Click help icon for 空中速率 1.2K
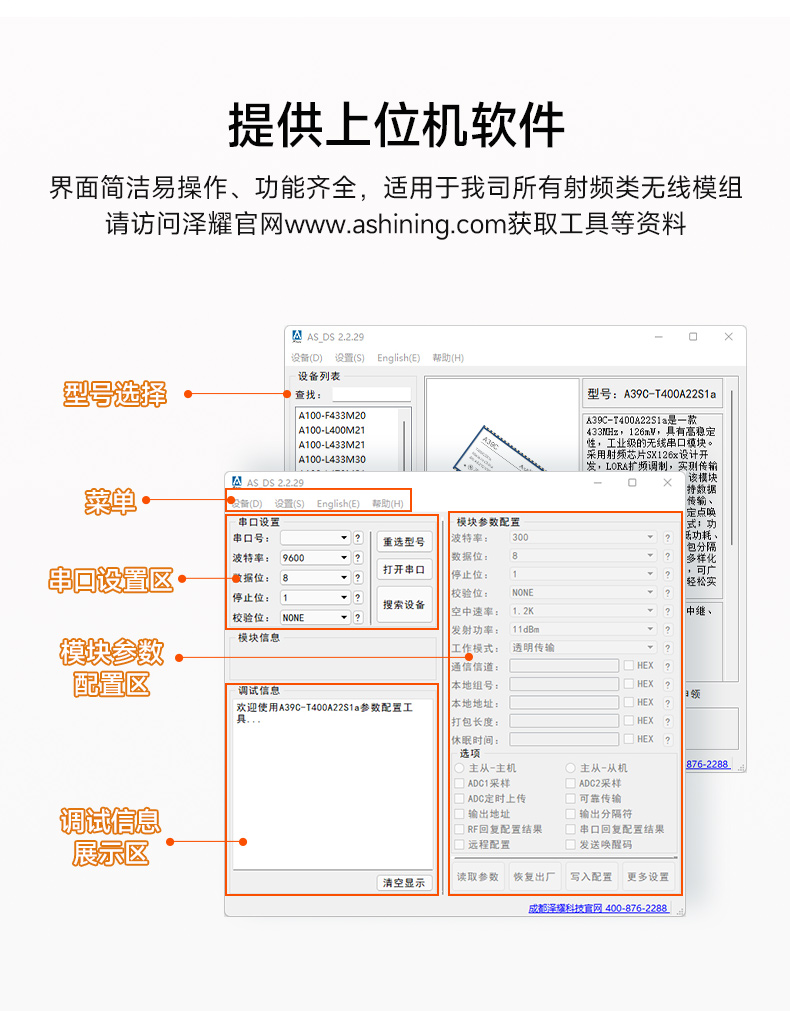 click(x=667, y=611)
